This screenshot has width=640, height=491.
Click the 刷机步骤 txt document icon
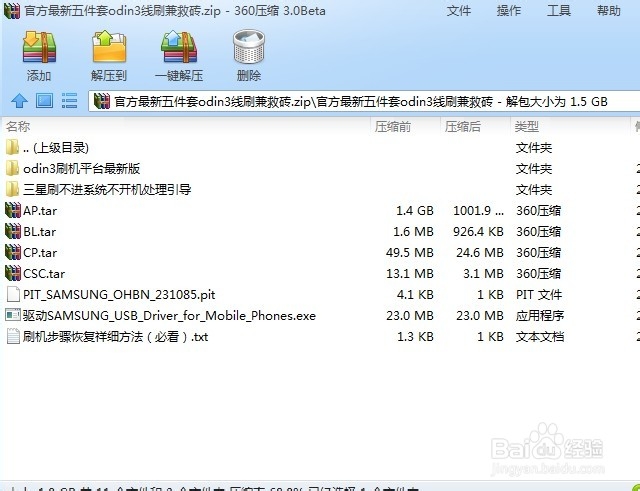tap(13, 336)
